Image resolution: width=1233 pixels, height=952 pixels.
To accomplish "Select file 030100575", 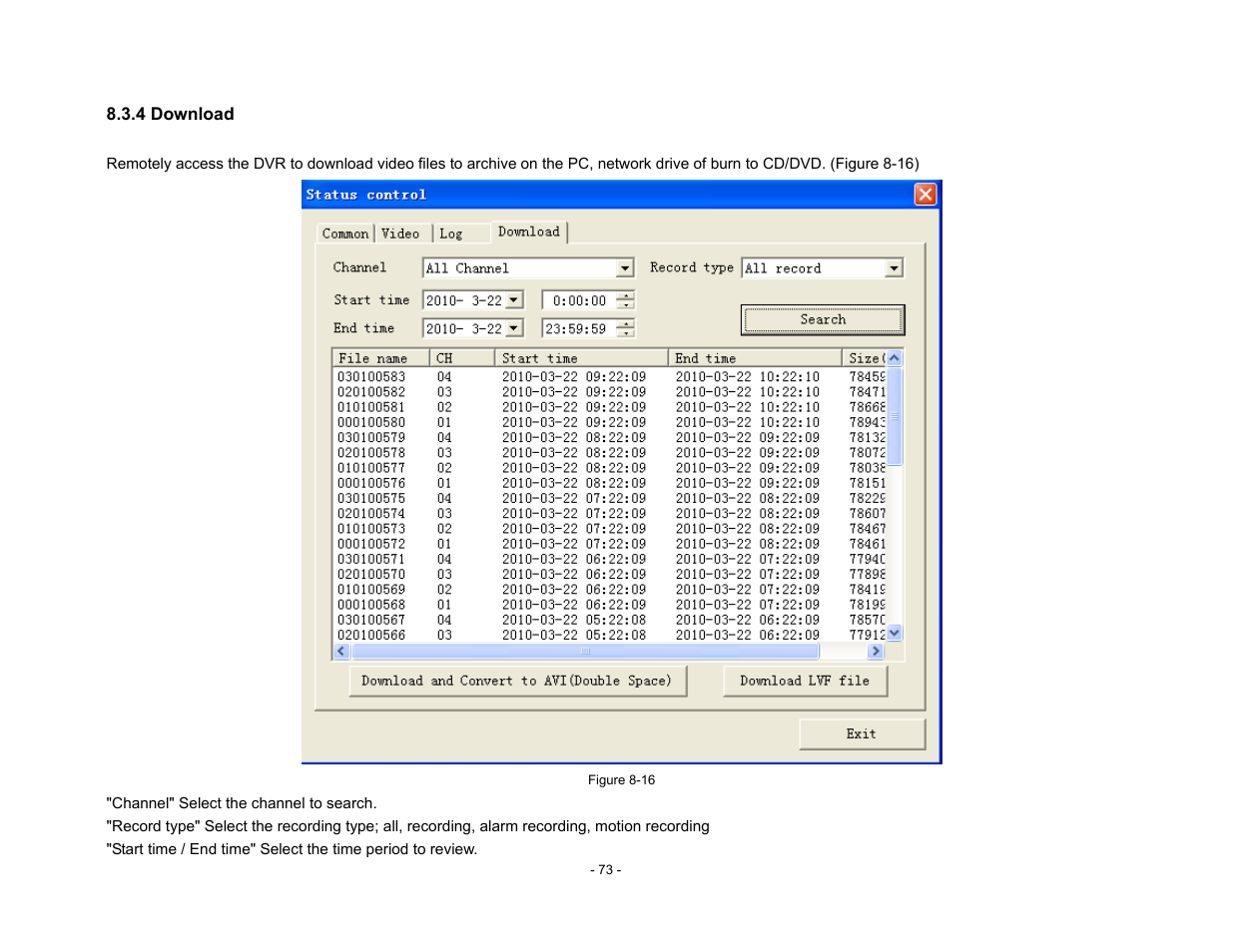I will [x=371, y=498].
